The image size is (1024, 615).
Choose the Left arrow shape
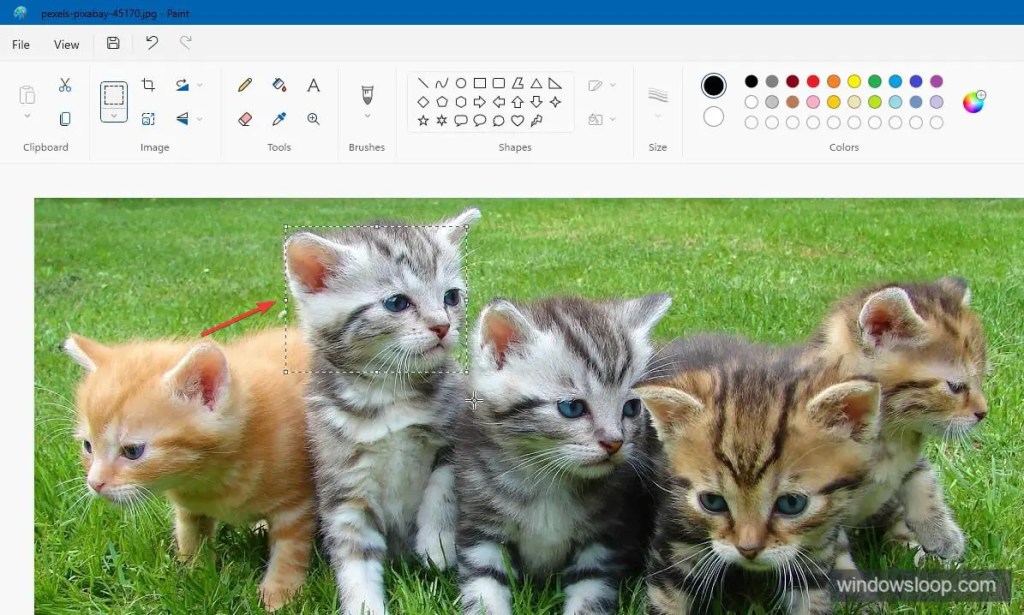[498, 102]
